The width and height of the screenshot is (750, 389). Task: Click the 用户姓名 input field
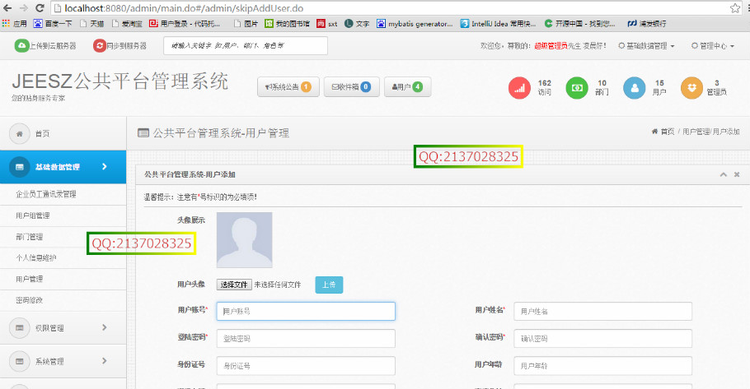(x=603, y=311)
